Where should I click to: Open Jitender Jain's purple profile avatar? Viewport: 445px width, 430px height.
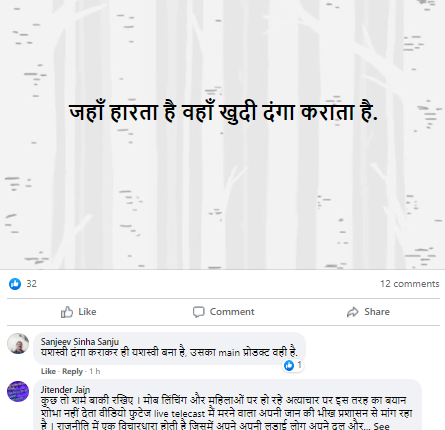18,391
